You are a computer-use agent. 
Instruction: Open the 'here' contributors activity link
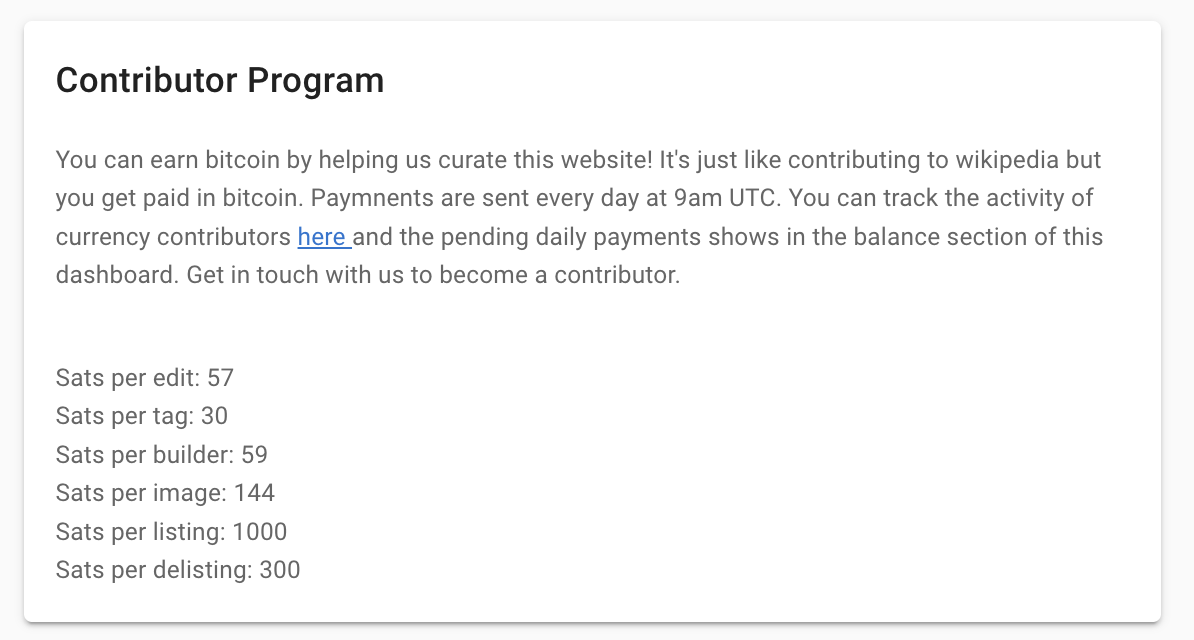[324, 237]
